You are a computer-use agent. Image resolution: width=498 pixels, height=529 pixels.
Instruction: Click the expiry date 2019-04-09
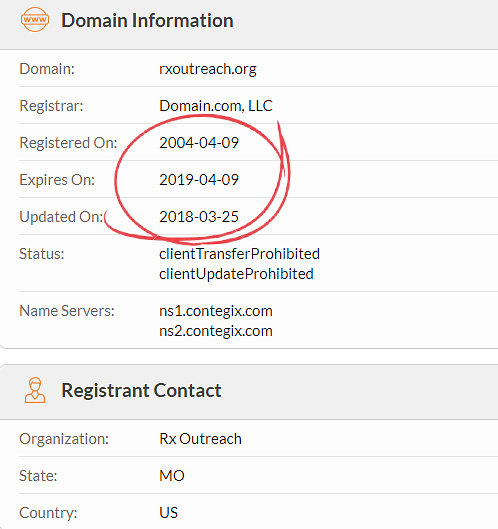pyautogui.click(x=199, y=179)
